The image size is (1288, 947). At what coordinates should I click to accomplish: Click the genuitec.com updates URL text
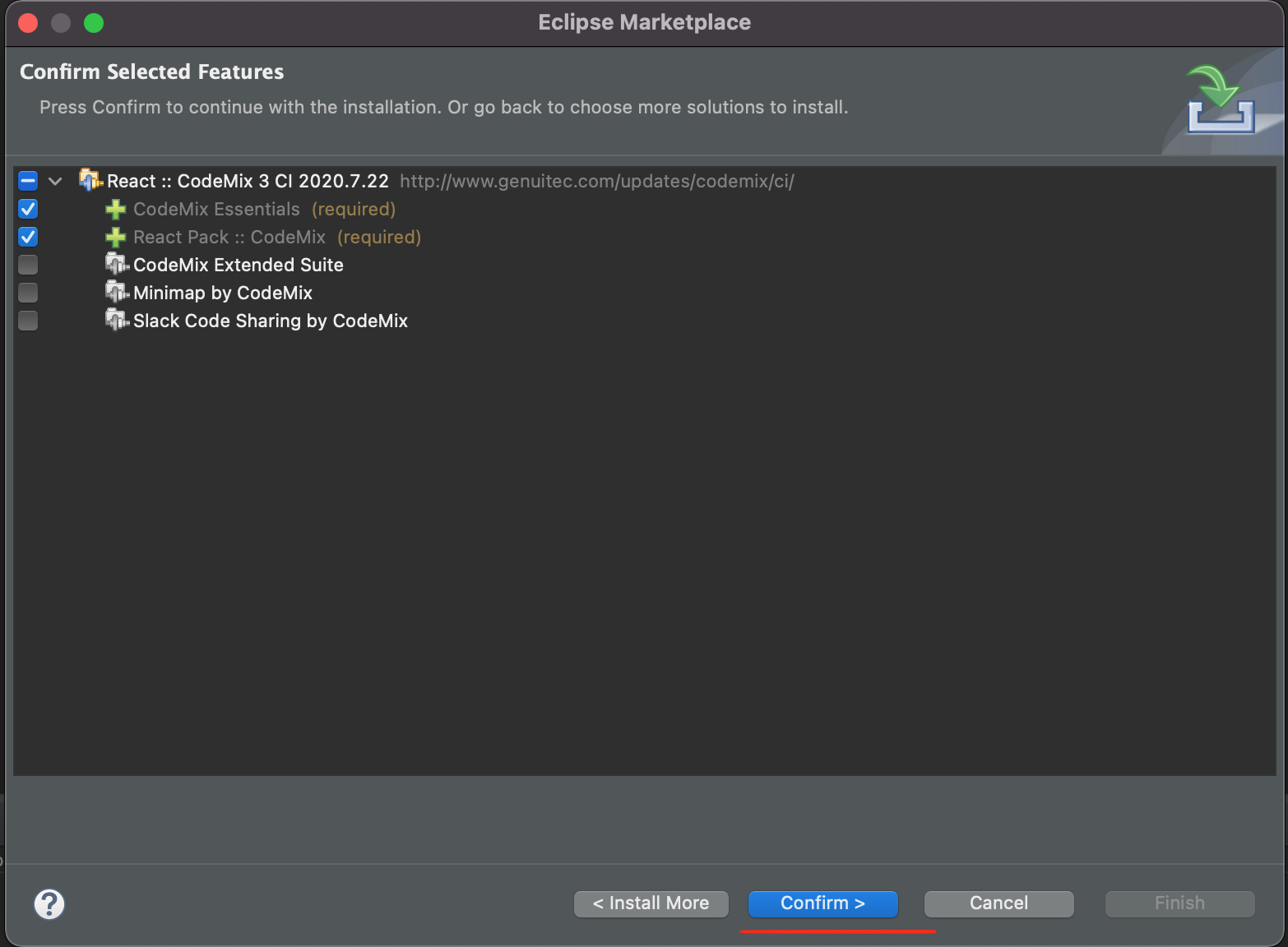tap(597, 181)
